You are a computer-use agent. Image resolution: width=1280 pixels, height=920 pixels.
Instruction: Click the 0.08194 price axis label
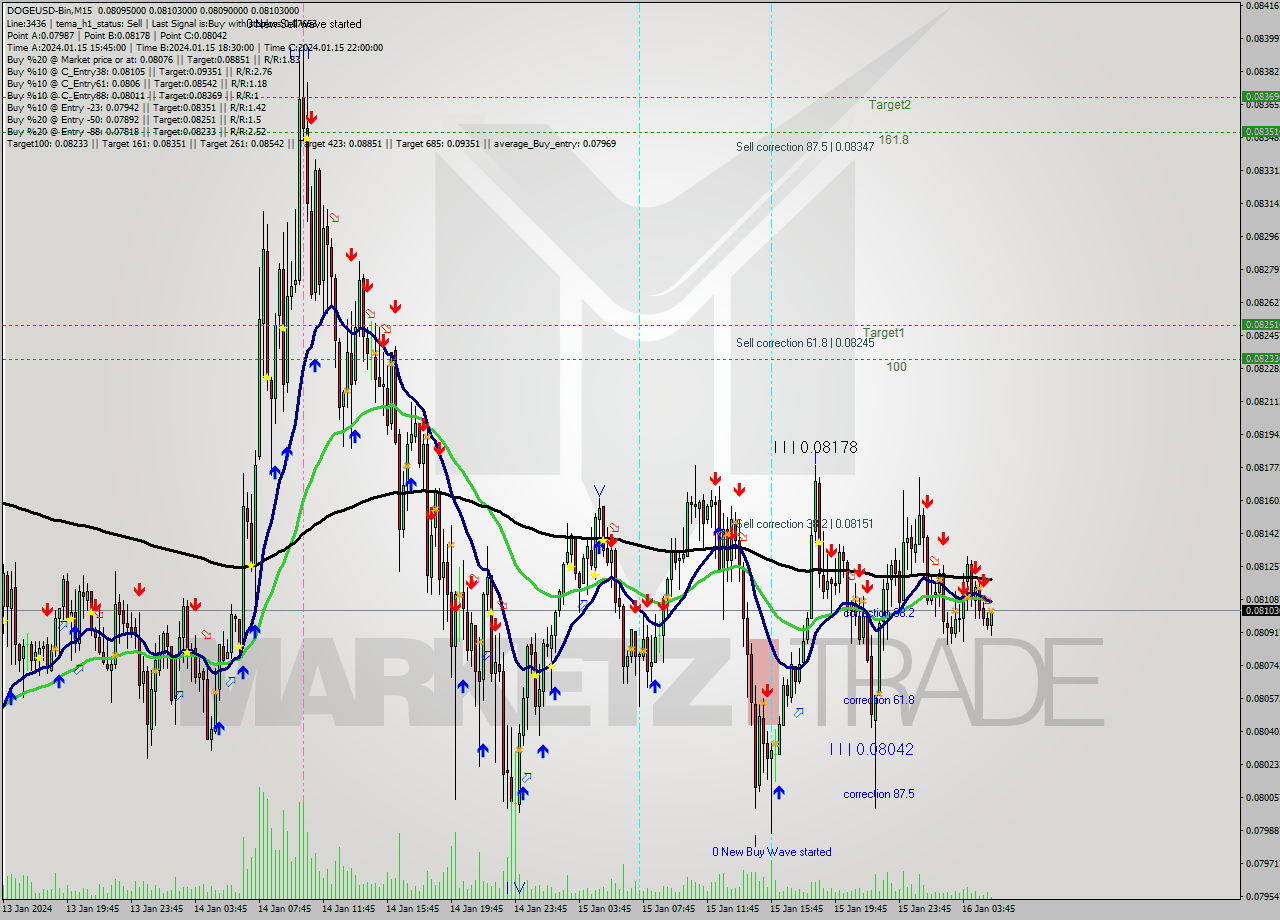(x=1262, y=435)
